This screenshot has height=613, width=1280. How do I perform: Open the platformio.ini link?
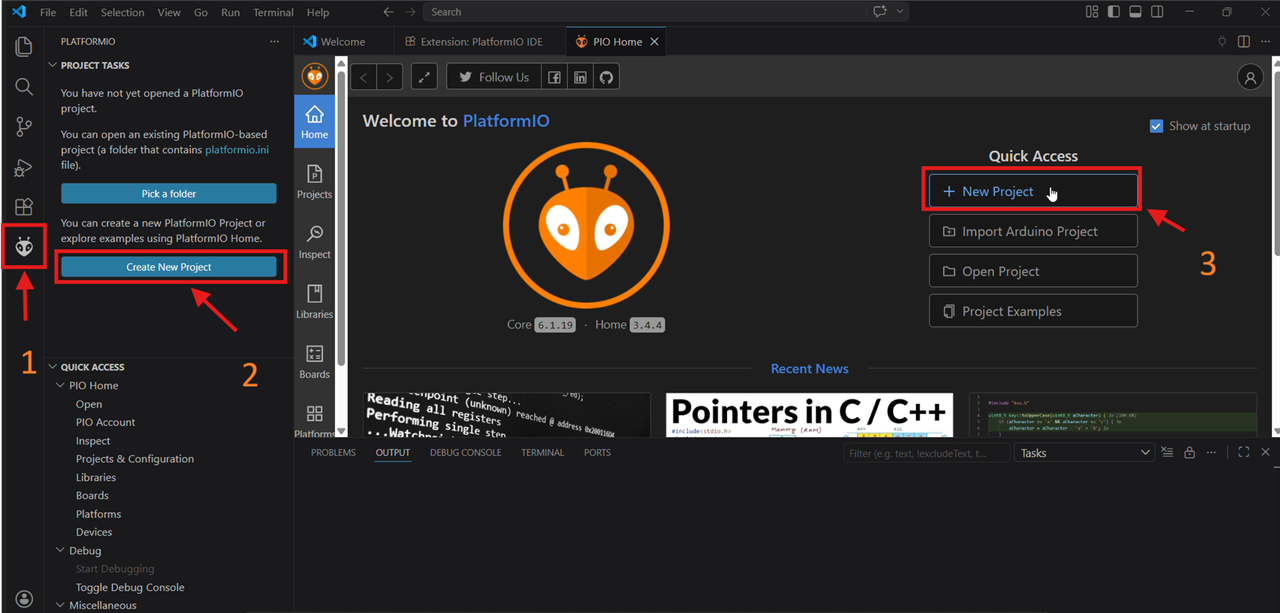click(237, 150)
